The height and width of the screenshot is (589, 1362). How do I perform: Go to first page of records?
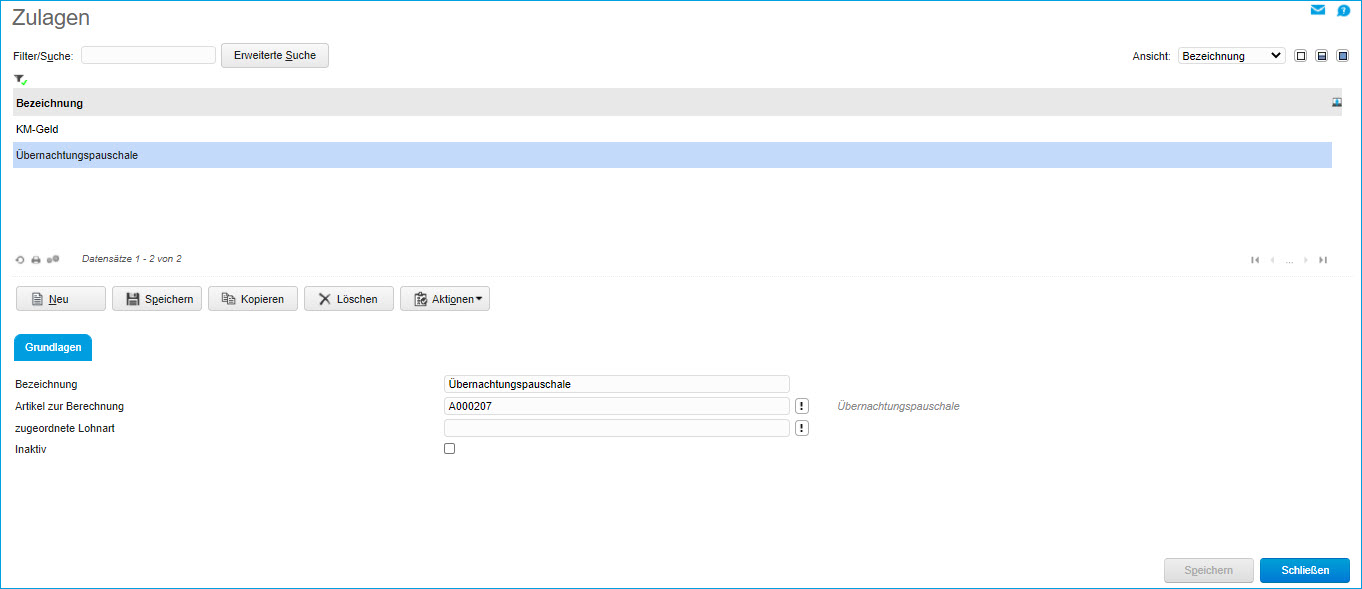point(1255,260)
